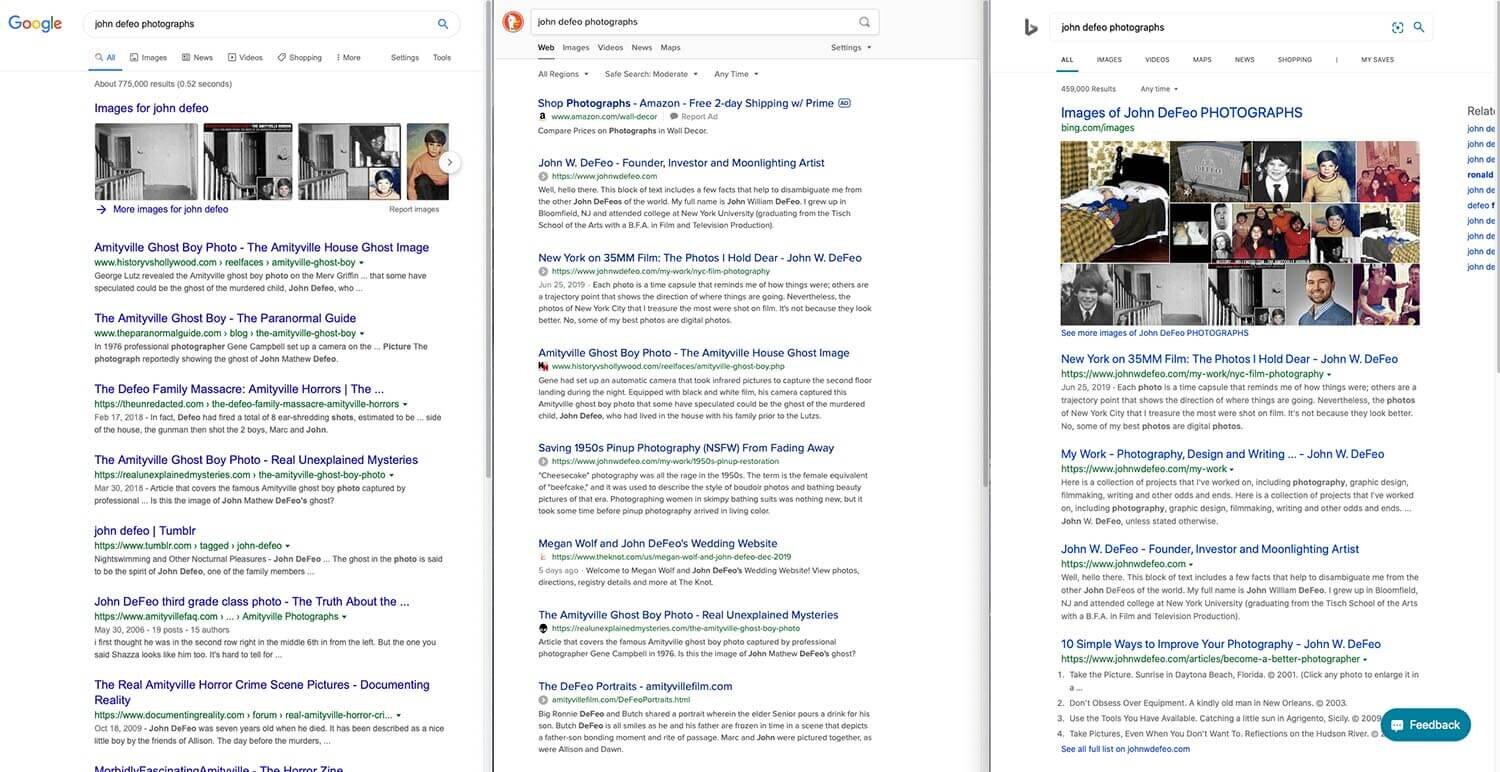Click the DuckDuckGo duck logo
The height and width of the screenshot is (772, 1500).
click(513, 23)
